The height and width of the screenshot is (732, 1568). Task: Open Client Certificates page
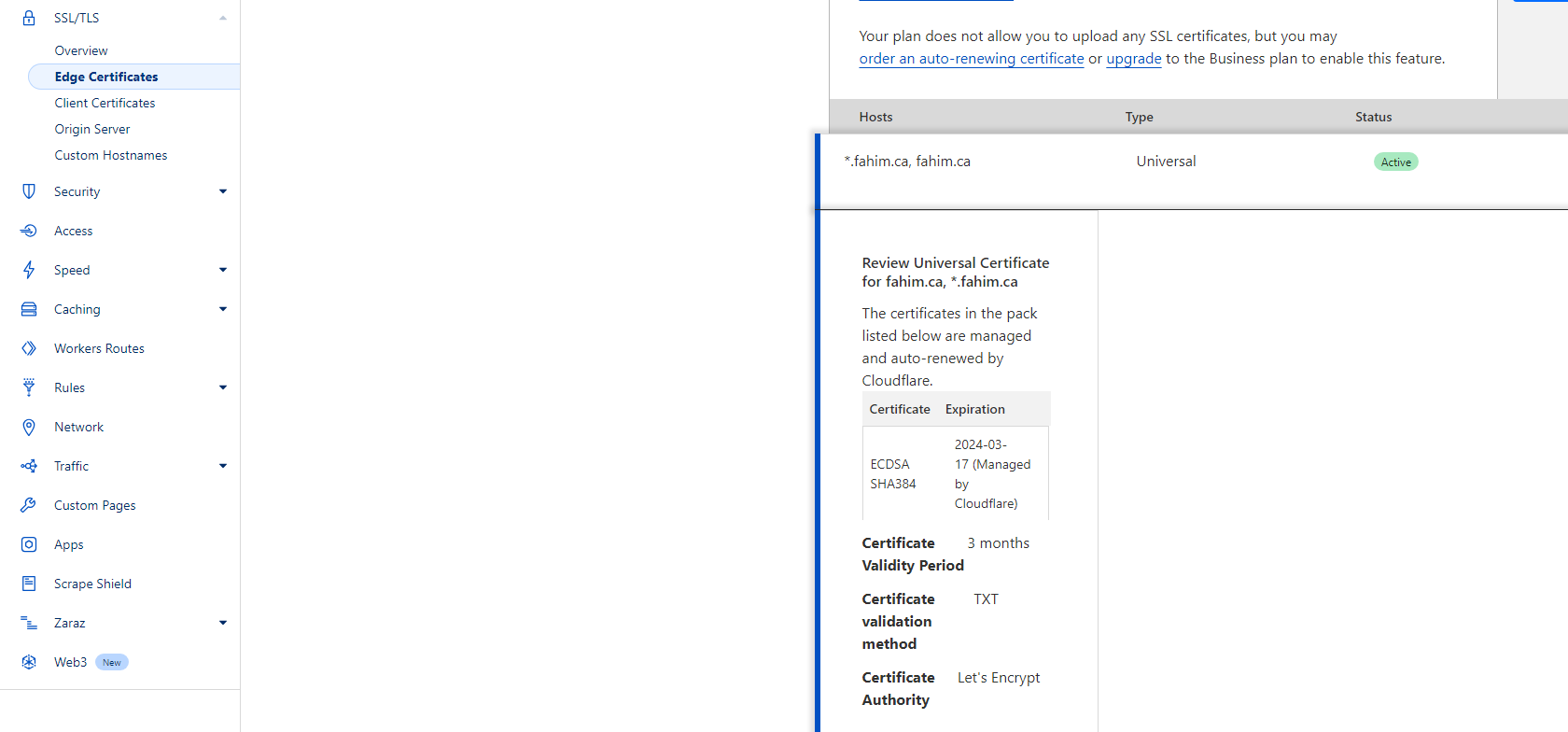point(105,103)
